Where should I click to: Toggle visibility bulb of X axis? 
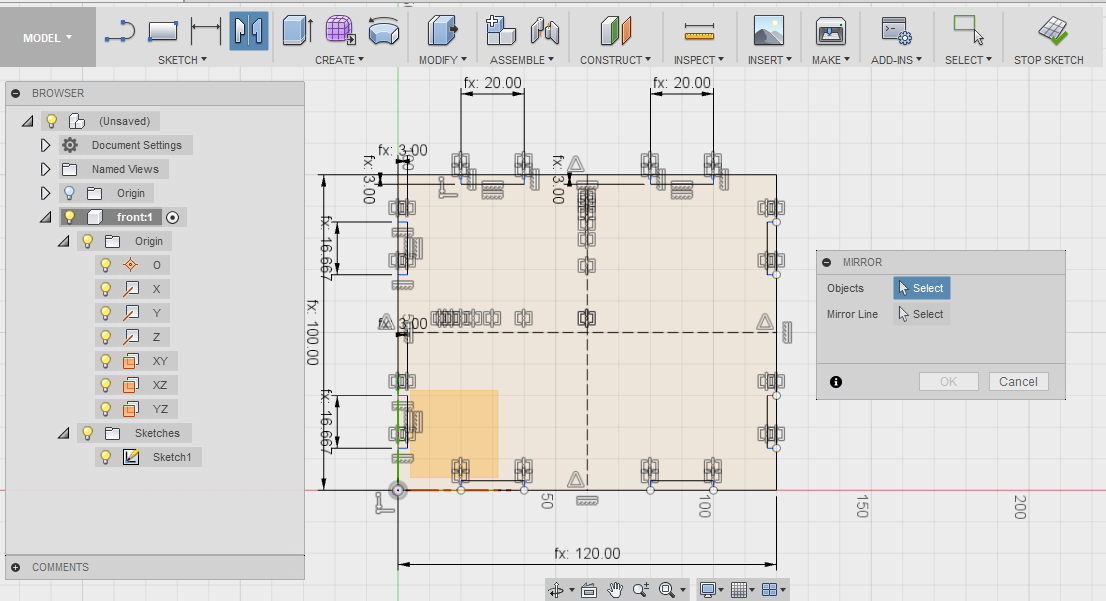(105, 289)
